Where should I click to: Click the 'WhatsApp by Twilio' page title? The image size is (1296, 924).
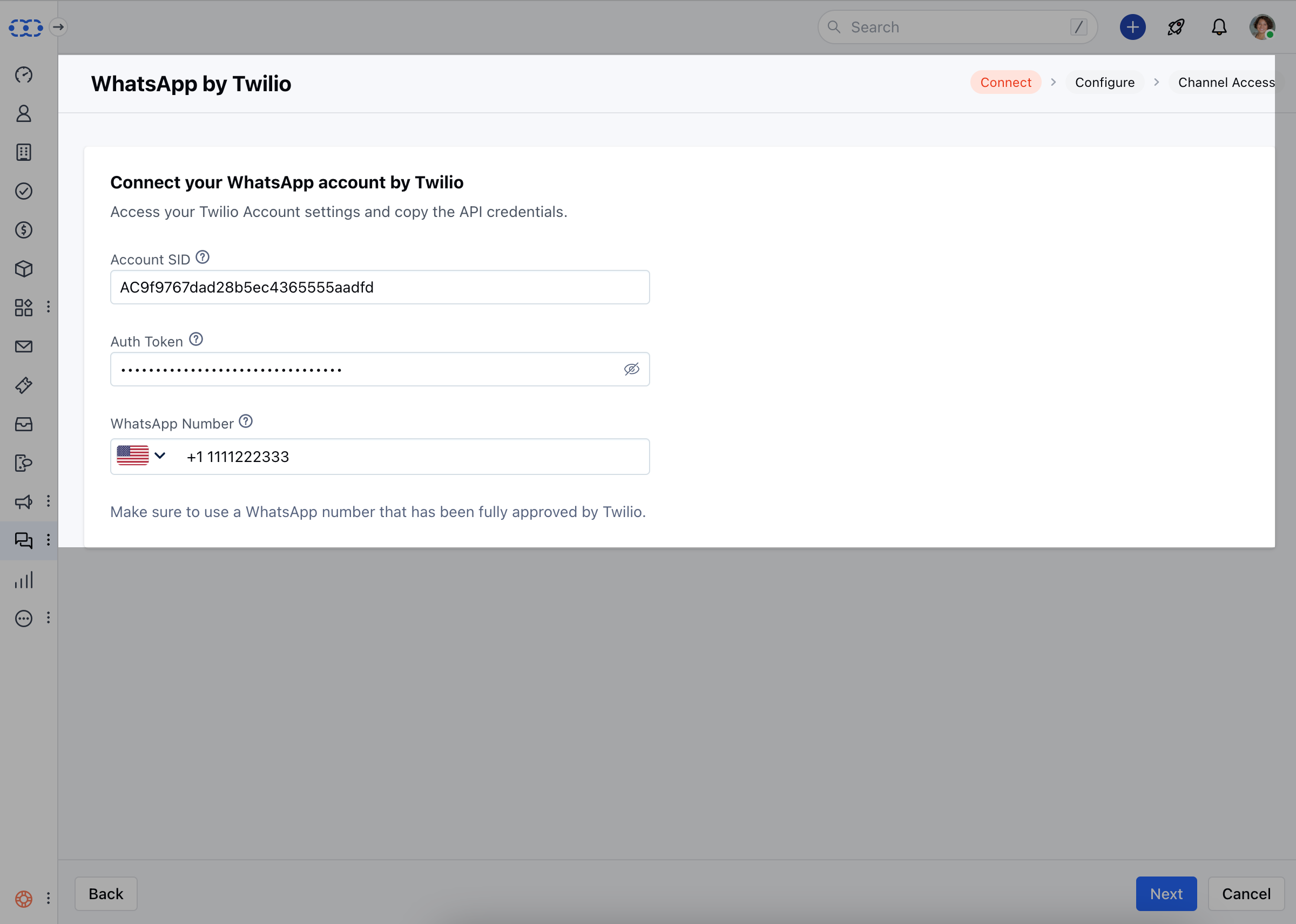click(x=191, y=84)
